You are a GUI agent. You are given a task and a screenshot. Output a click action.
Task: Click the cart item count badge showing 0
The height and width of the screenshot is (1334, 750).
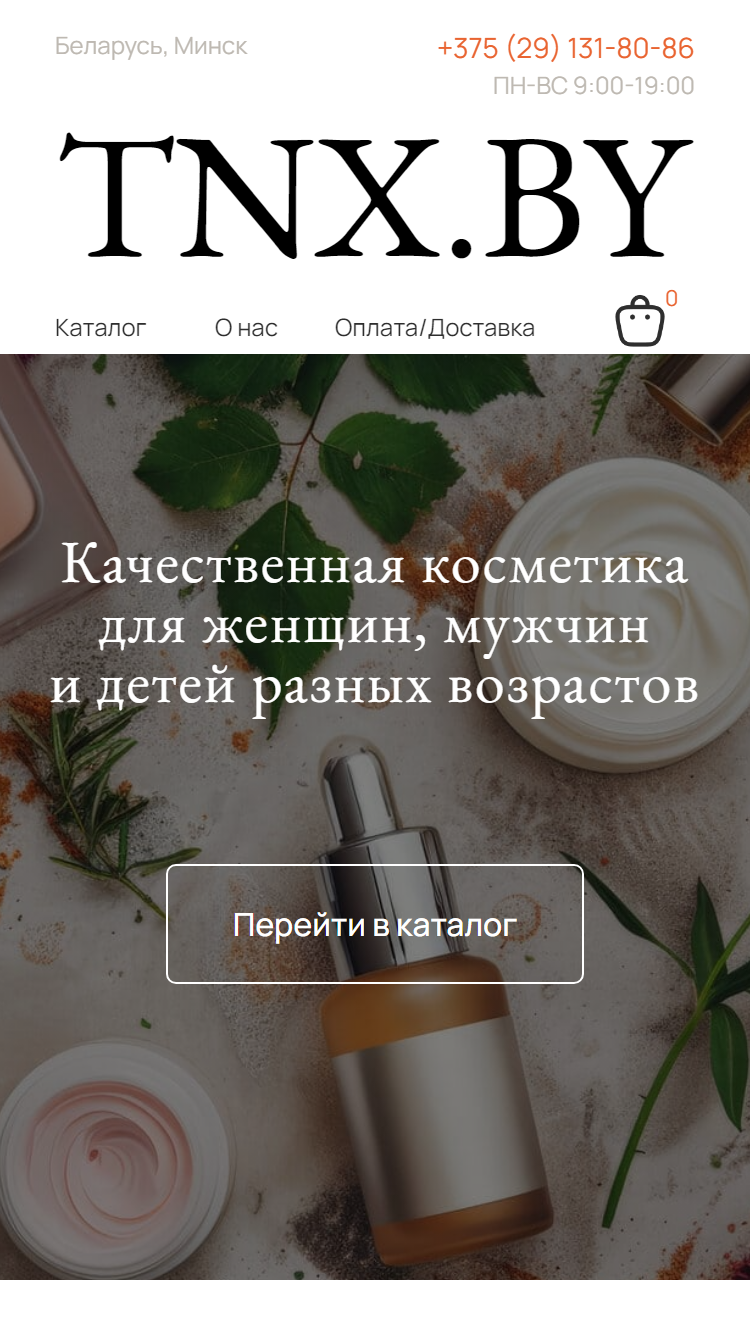[671, 298]
